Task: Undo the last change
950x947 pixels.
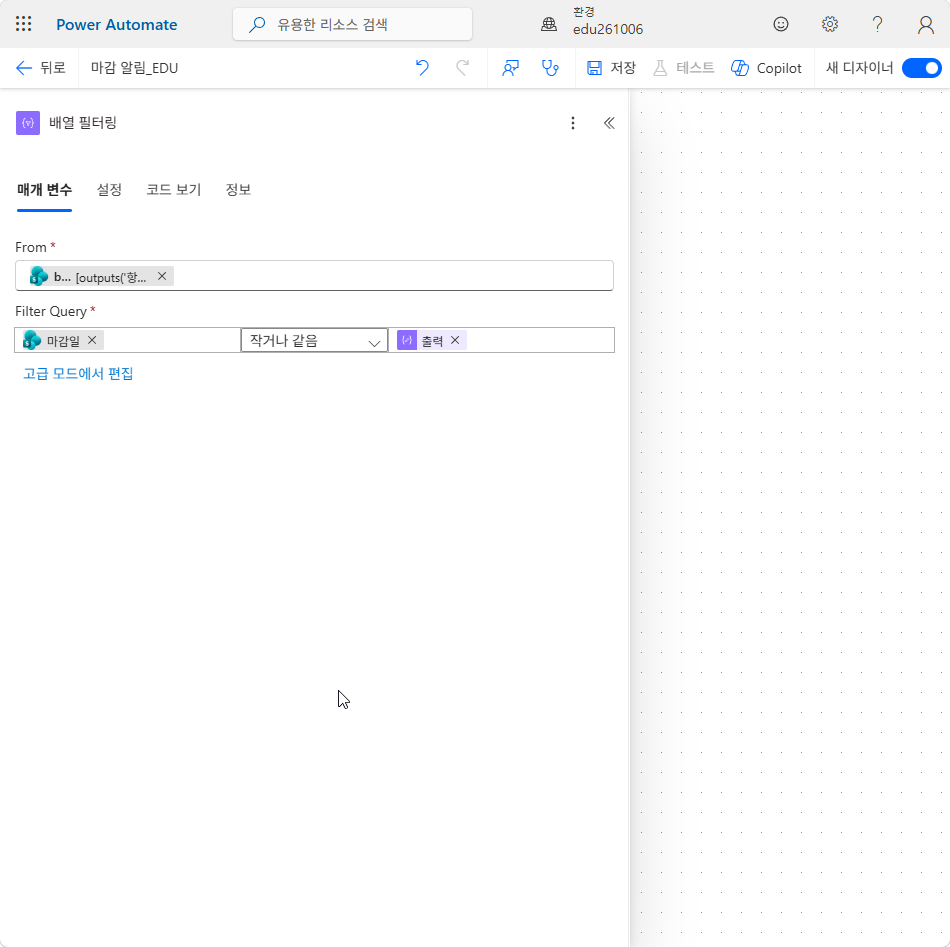Action: pyautogui.click(x=422, y=68)
